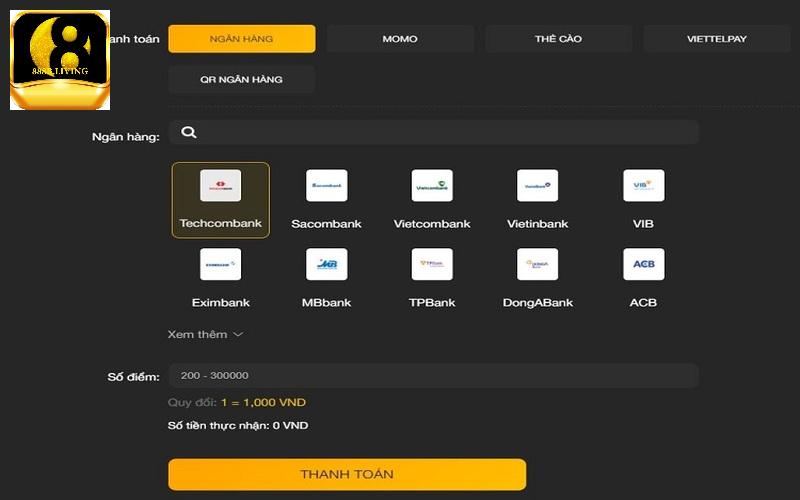
Task: Click the 888 Living logo
Action: (60, 60)
